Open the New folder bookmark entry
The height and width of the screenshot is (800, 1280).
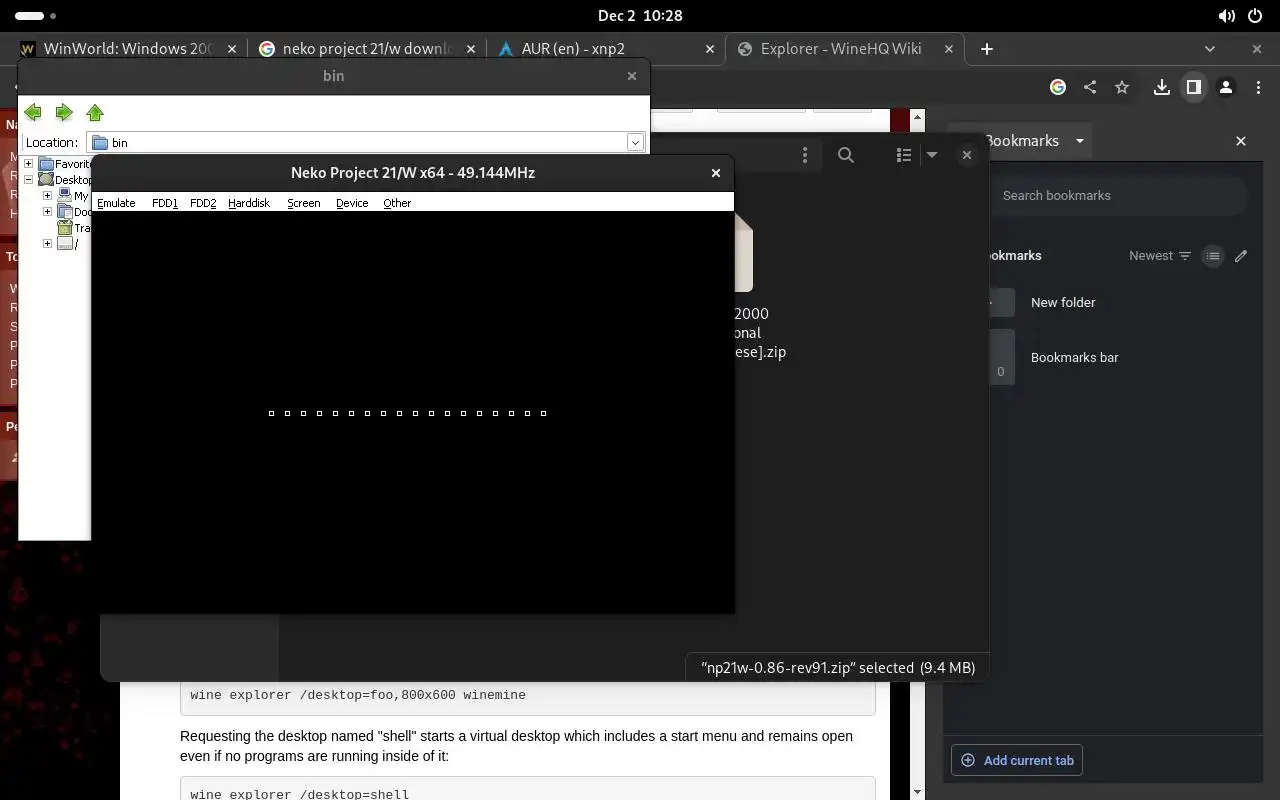coord(1118,302)
